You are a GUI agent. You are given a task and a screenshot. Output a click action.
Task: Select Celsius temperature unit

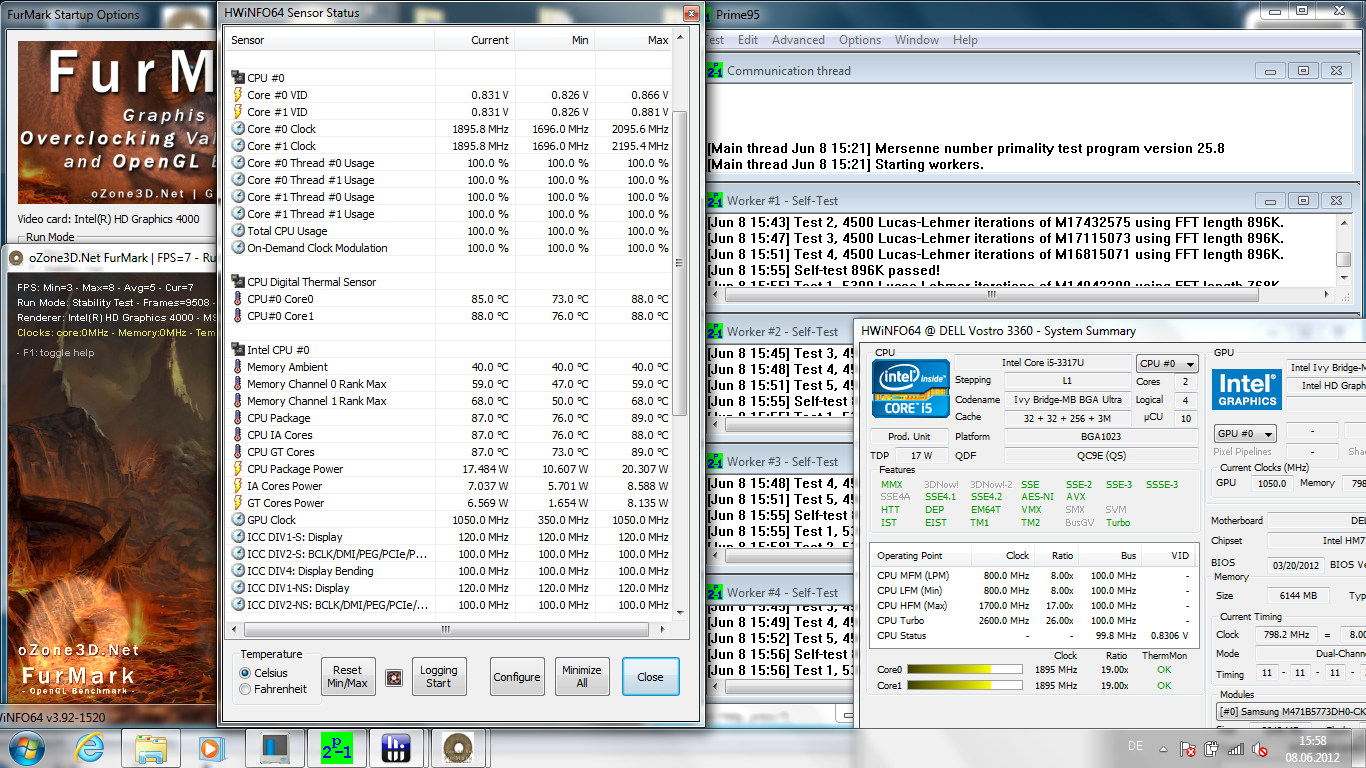pyautogui.click(x=246, y=673)
